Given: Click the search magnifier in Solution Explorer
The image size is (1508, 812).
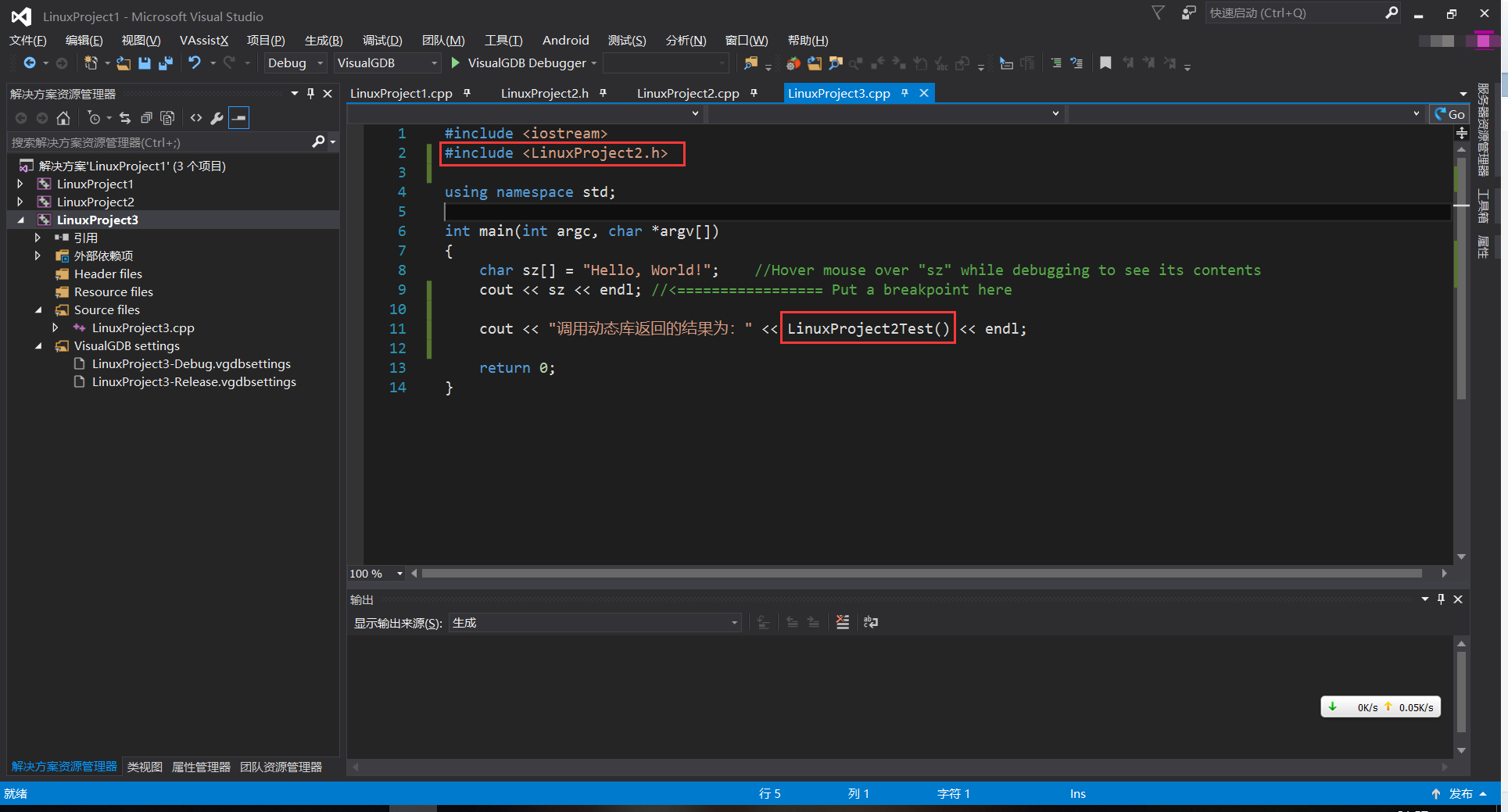Looking at the screenshot, I should (x=318, y=141).
